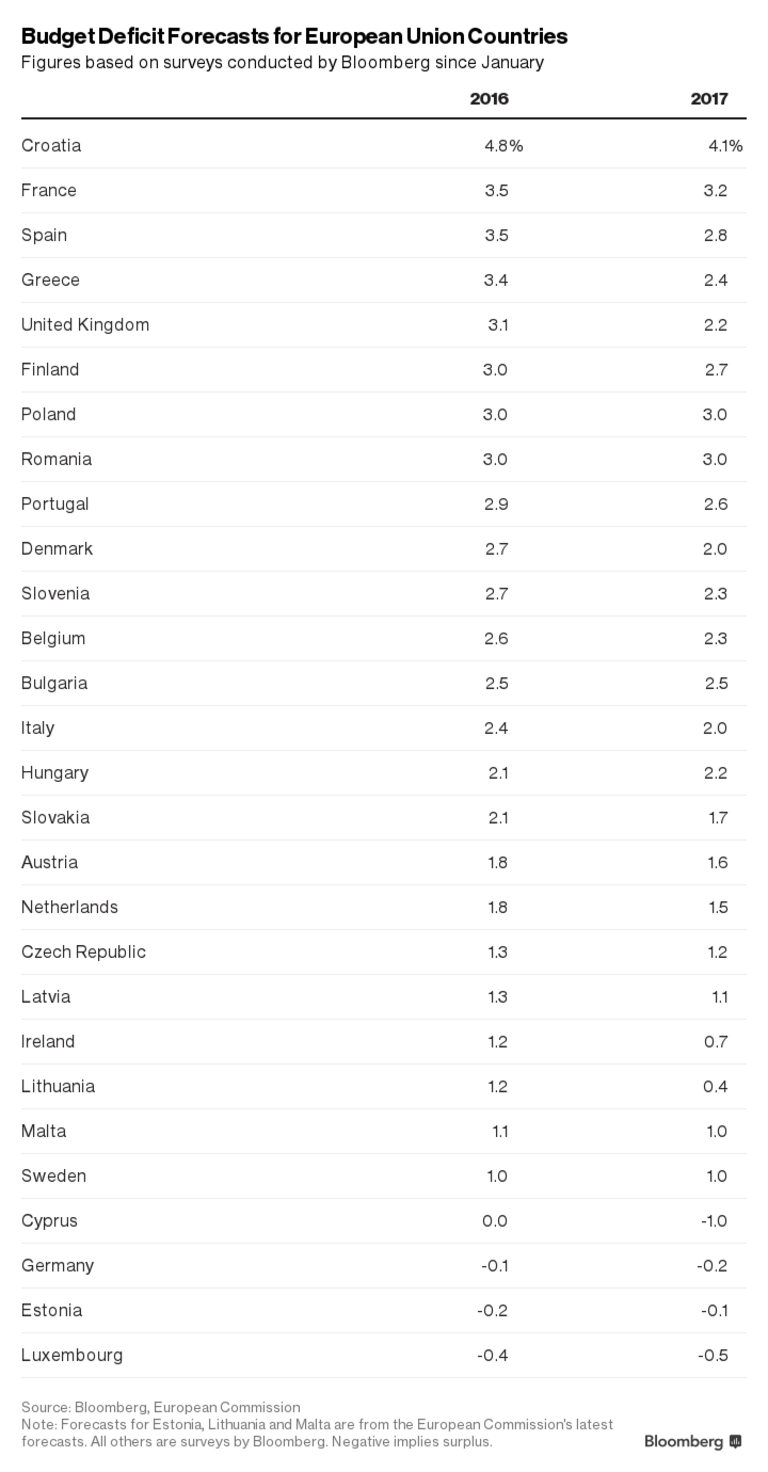Image resolution: width=768 pixels, height=1472 pixels.
Task: Click the Bloomberg logo icon
Action: tap(737, 1441)
